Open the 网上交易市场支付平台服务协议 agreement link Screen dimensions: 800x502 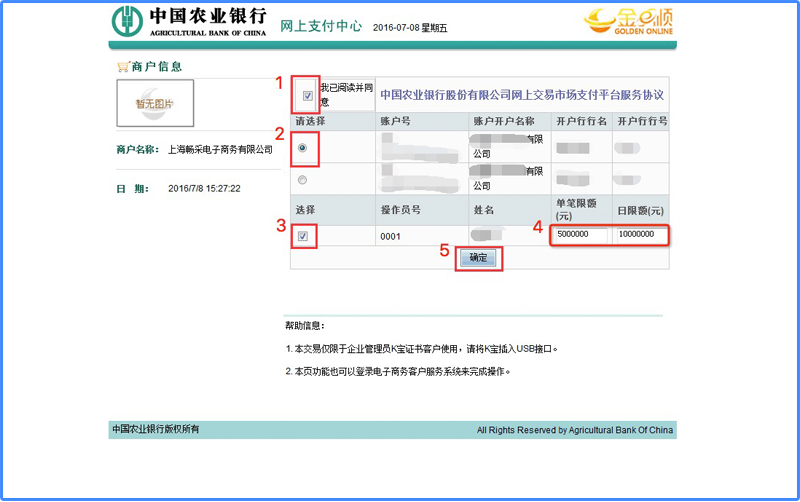click(x=522, y=96)
